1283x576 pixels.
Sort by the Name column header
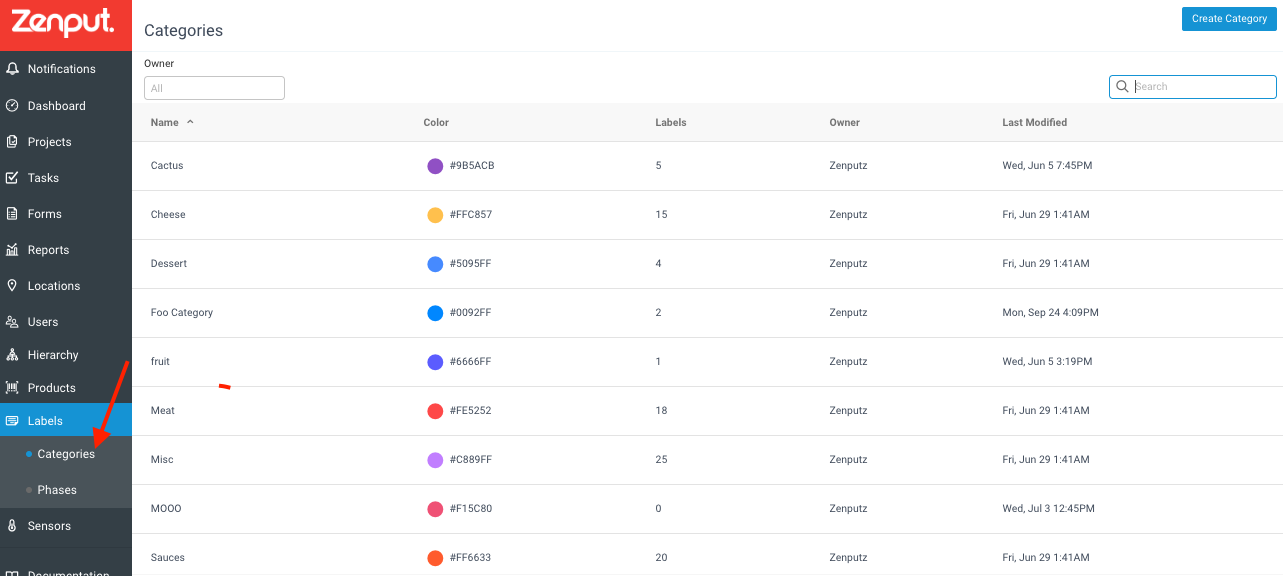pos(165,123)
